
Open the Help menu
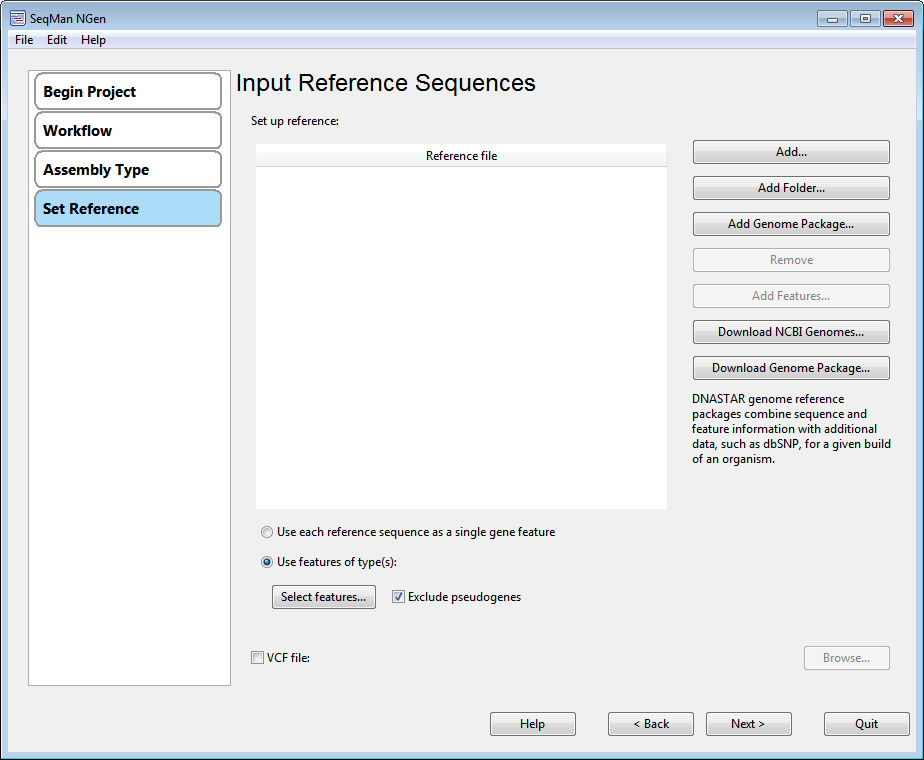tap(93, 40)
